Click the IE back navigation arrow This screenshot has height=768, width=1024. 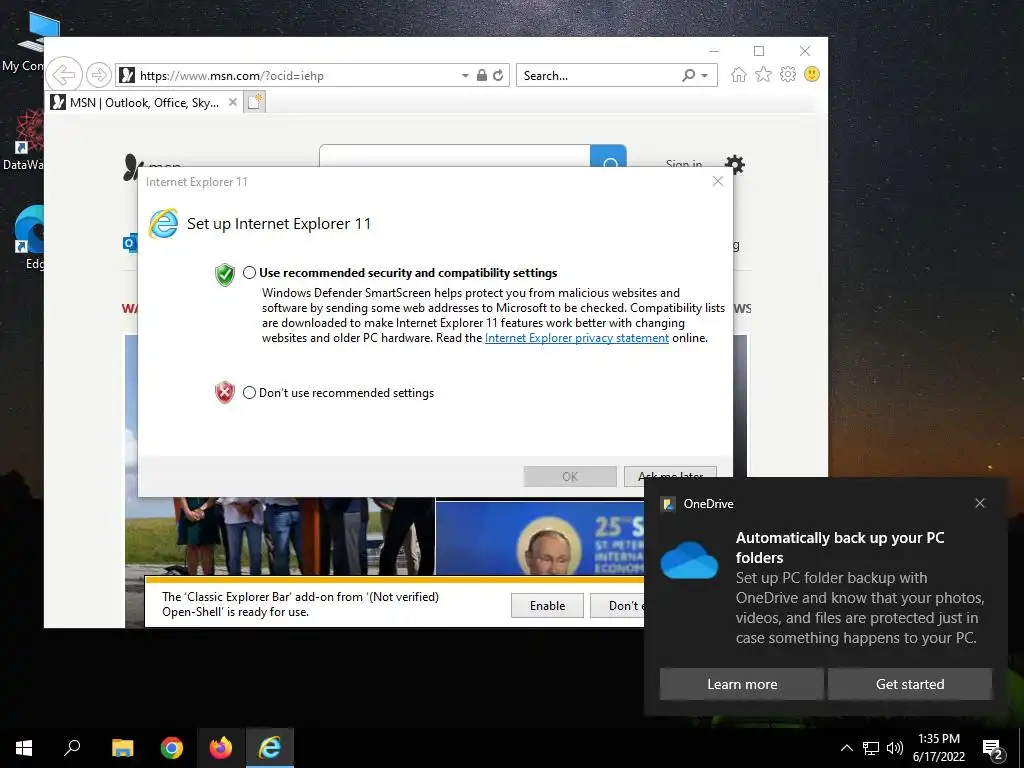pyautogui.click(x=64, y=74)
